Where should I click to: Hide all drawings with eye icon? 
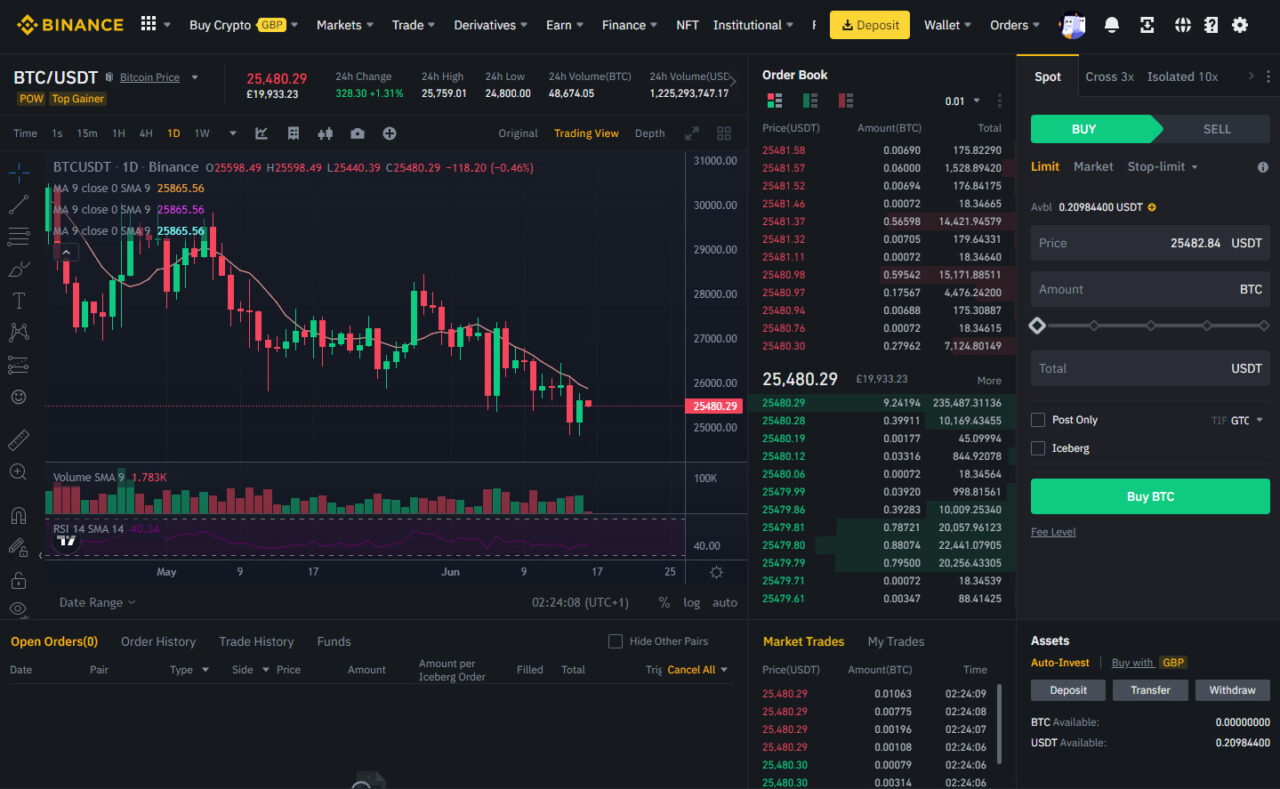[x=18, y=608]
